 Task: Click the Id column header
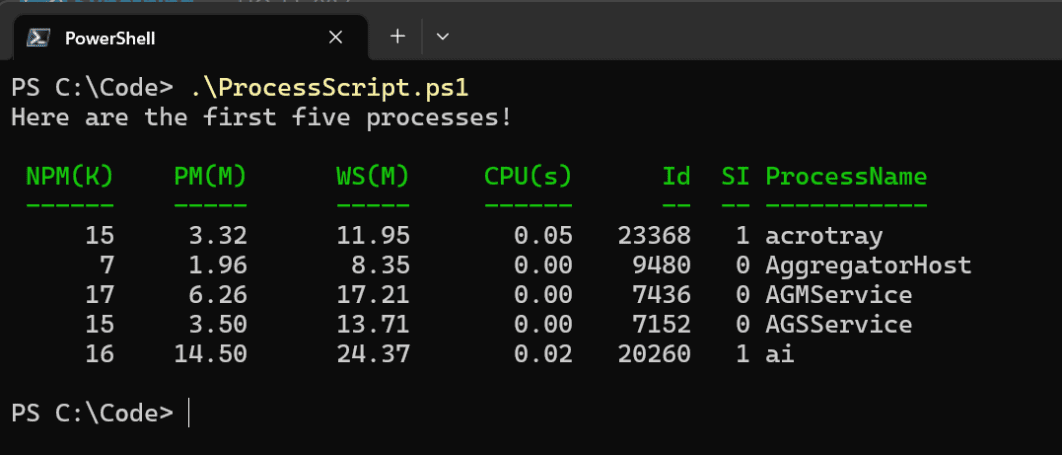coord(676,177)
